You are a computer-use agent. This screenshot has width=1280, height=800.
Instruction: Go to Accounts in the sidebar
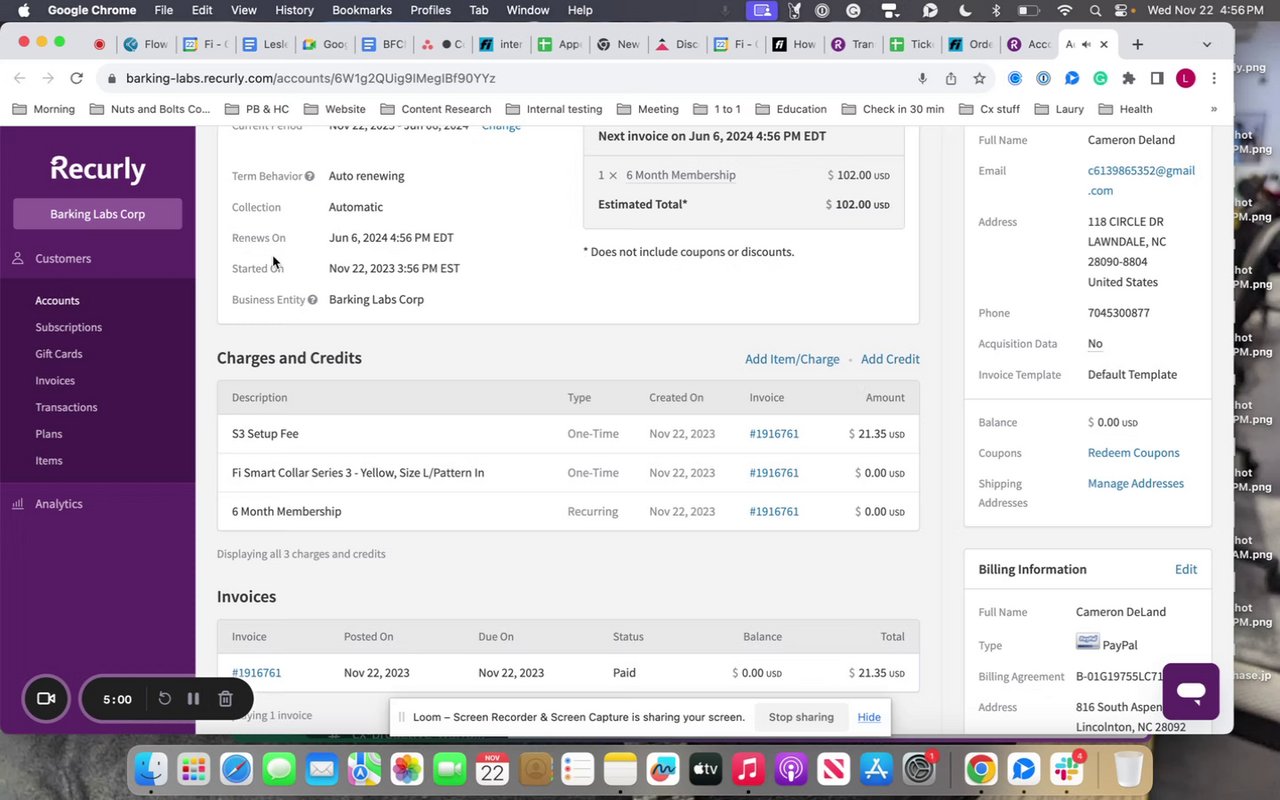[x=57, y=301]
